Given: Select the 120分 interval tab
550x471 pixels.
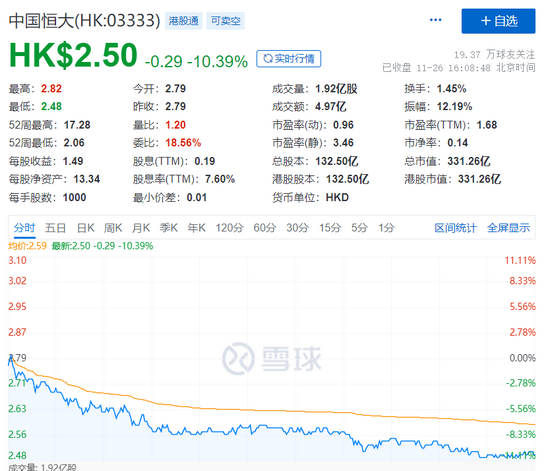Looking at the screenshot, I should [229, 228].
